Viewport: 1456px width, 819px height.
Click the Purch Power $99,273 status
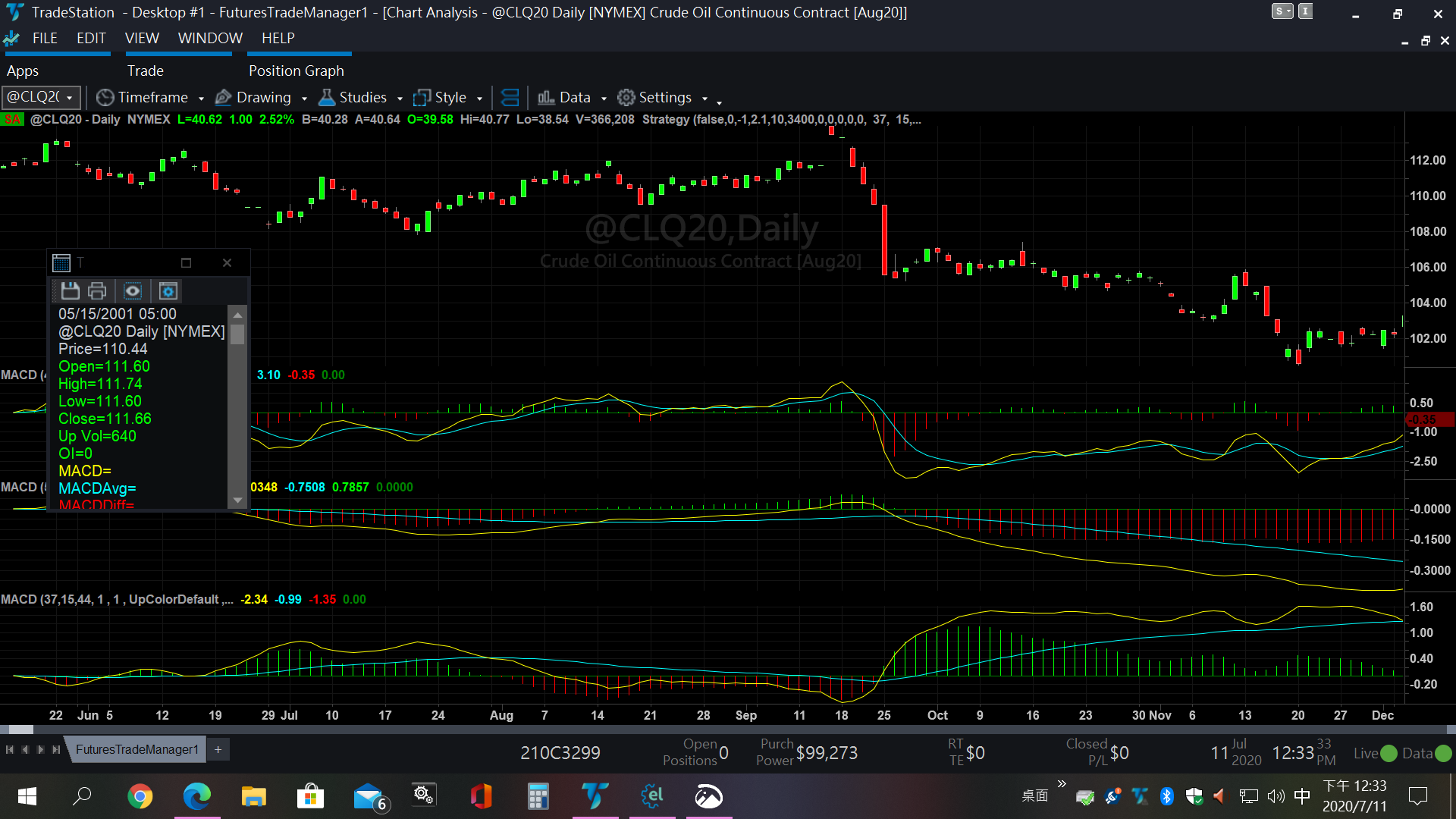(x=807, y=752)
